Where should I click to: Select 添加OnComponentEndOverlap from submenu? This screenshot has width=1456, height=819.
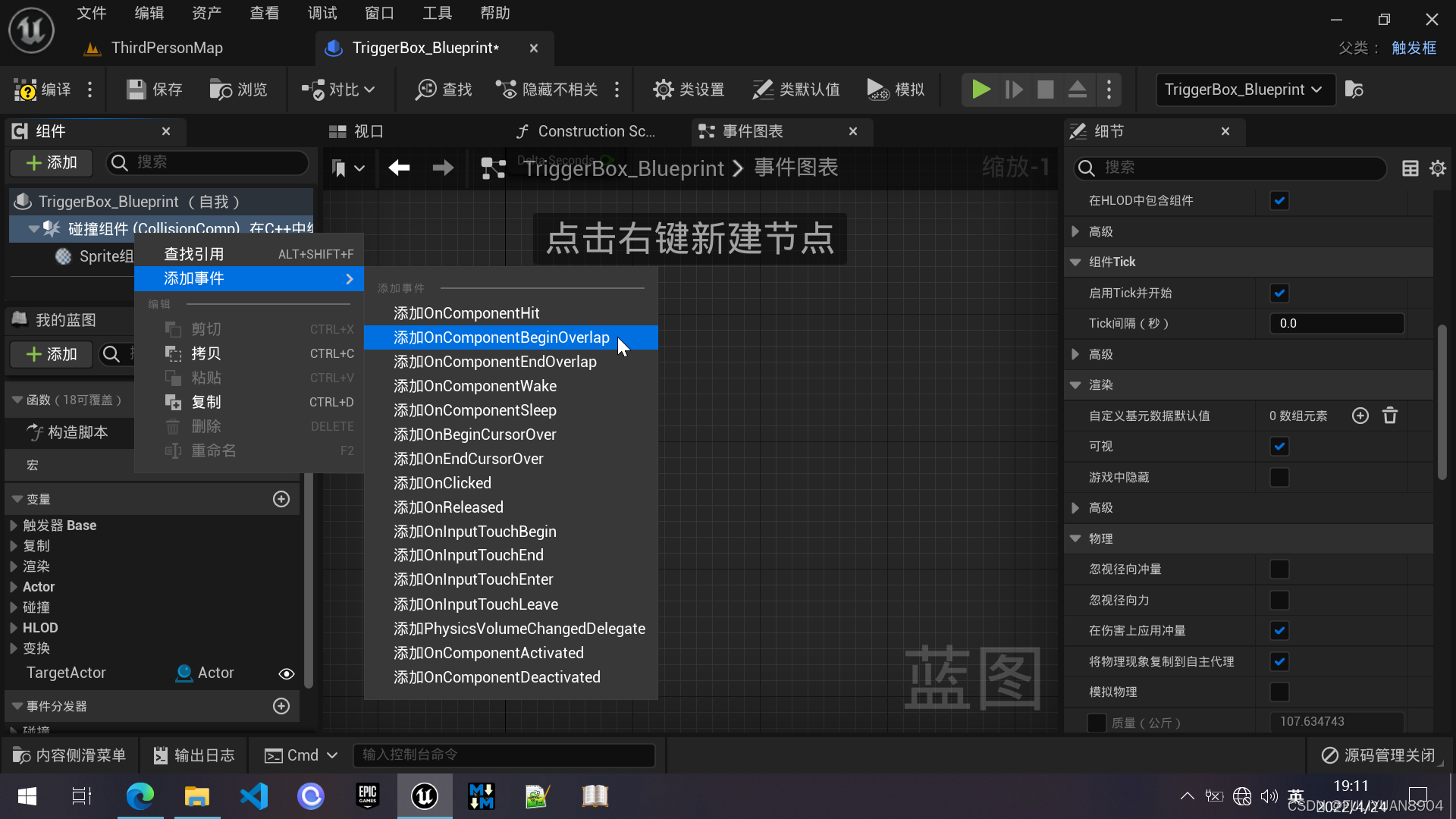494,362
